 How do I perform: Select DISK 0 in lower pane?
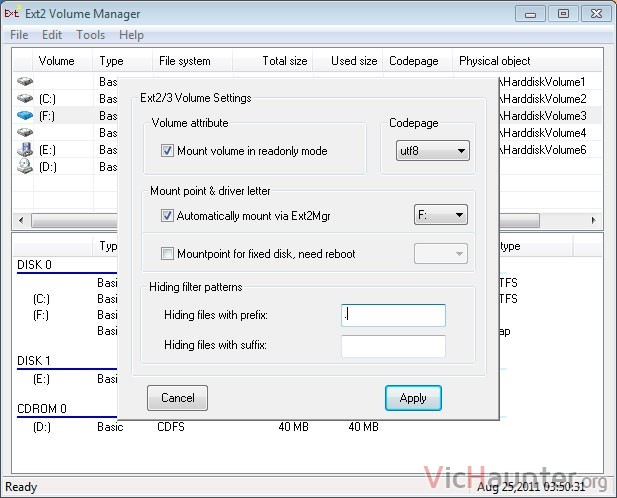click(34, 265)
